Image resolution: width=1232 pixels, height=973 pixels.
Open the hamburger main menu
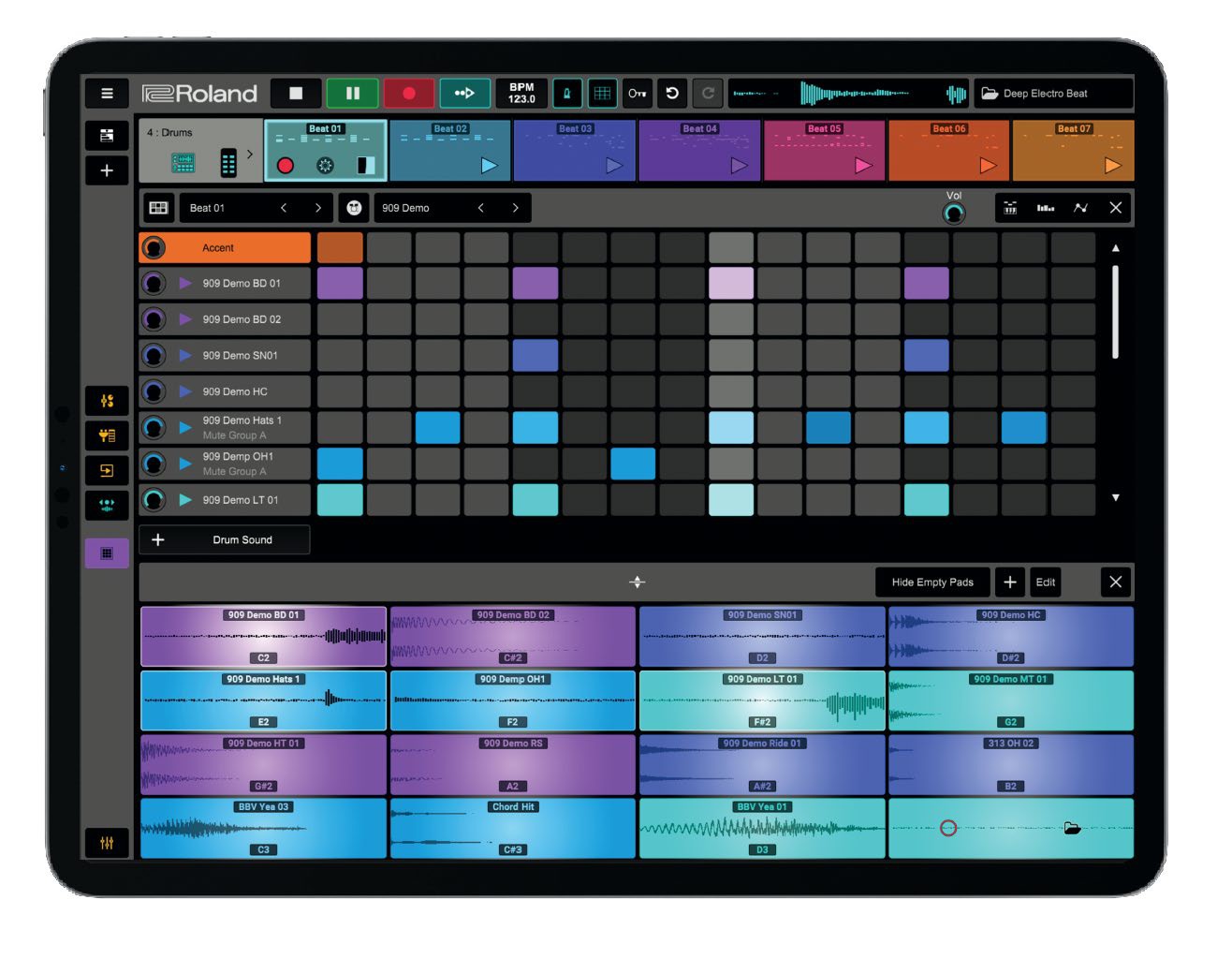tap(107, 94)
